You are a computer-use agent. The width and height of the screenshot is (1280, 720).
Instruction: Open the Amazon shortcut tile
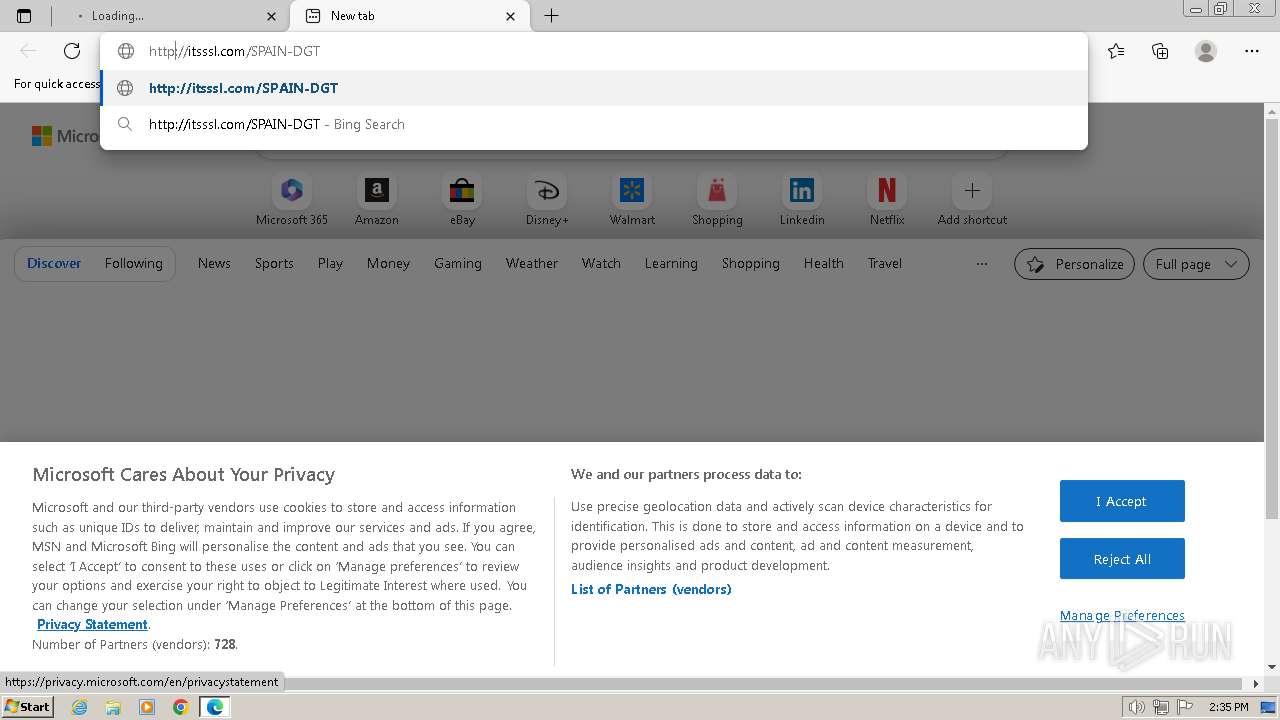[377, 200]
